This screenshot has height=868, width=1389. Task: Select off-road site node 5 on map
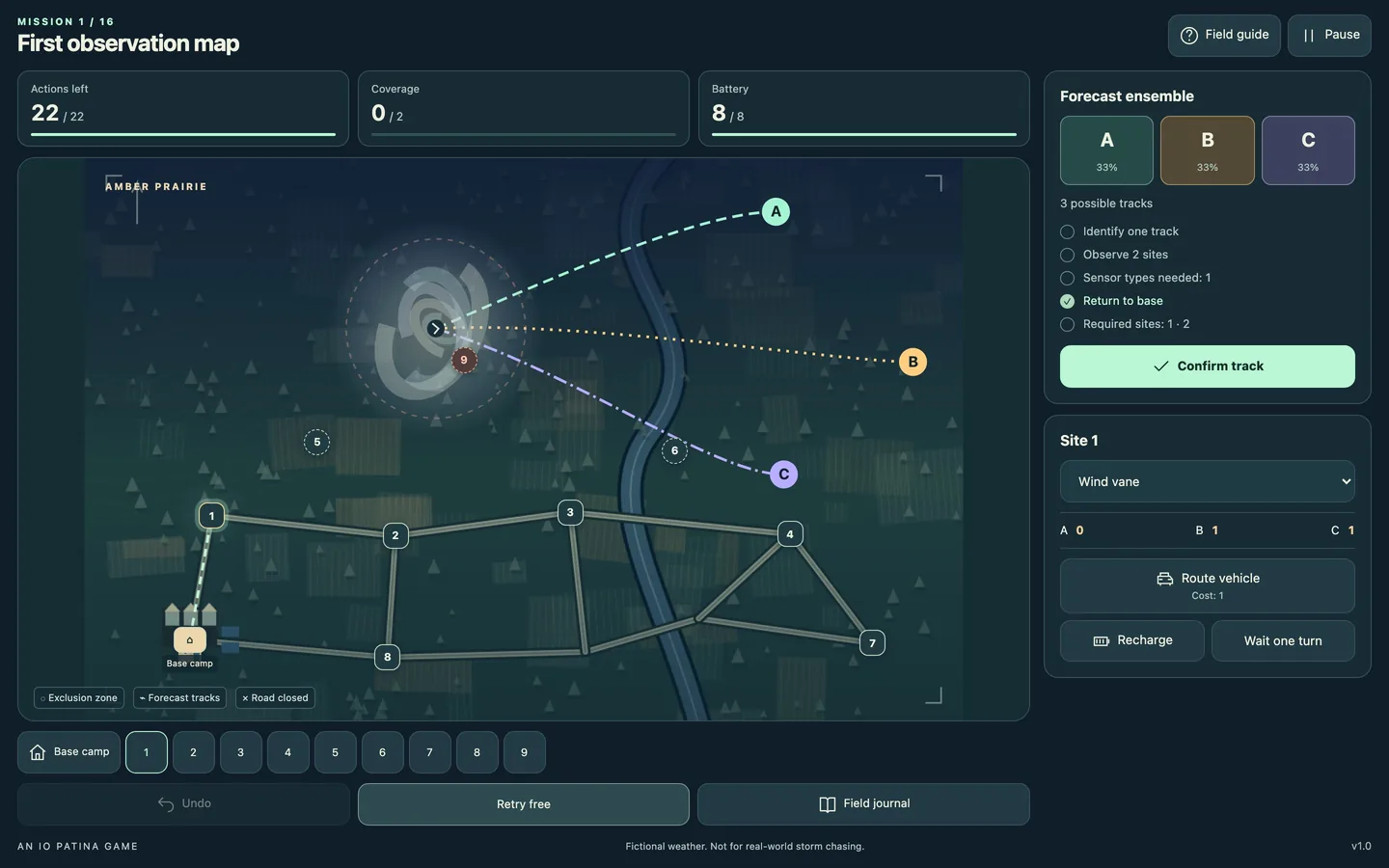(x=316, y=442)
